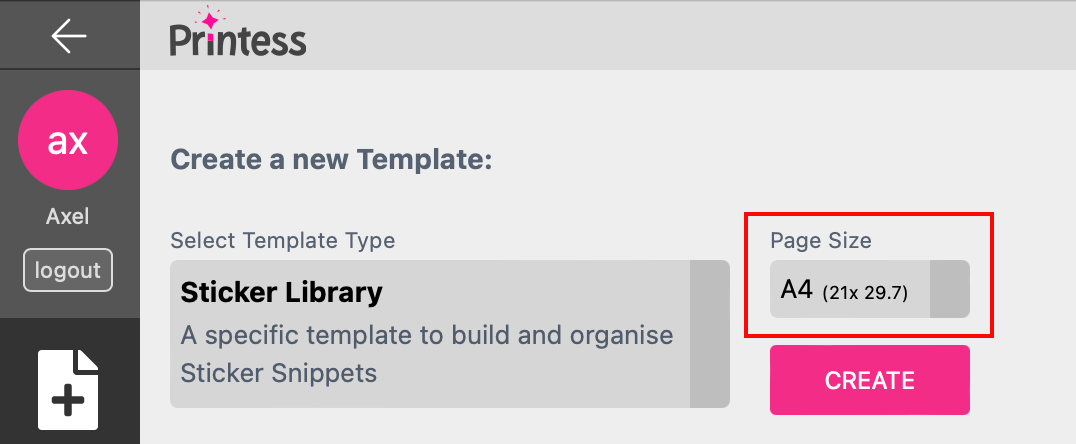Click the grey handle of Template Type selector

pyautogui.click(x=710, y=334)
